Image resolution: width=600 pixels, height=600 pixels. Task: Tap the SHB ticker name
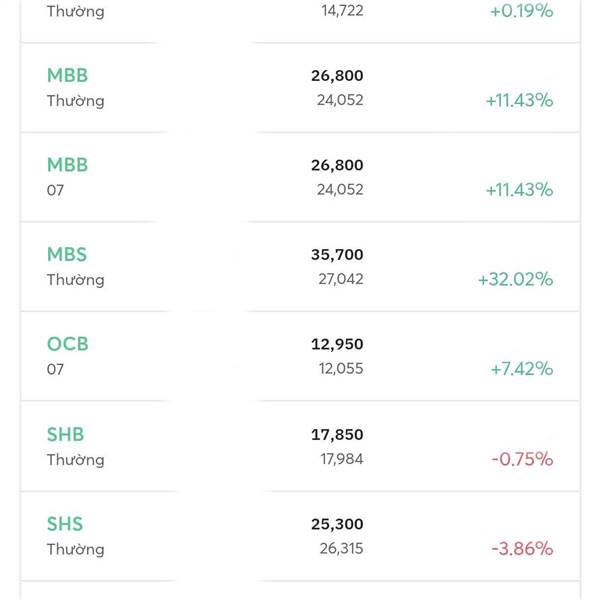[65, 434]
